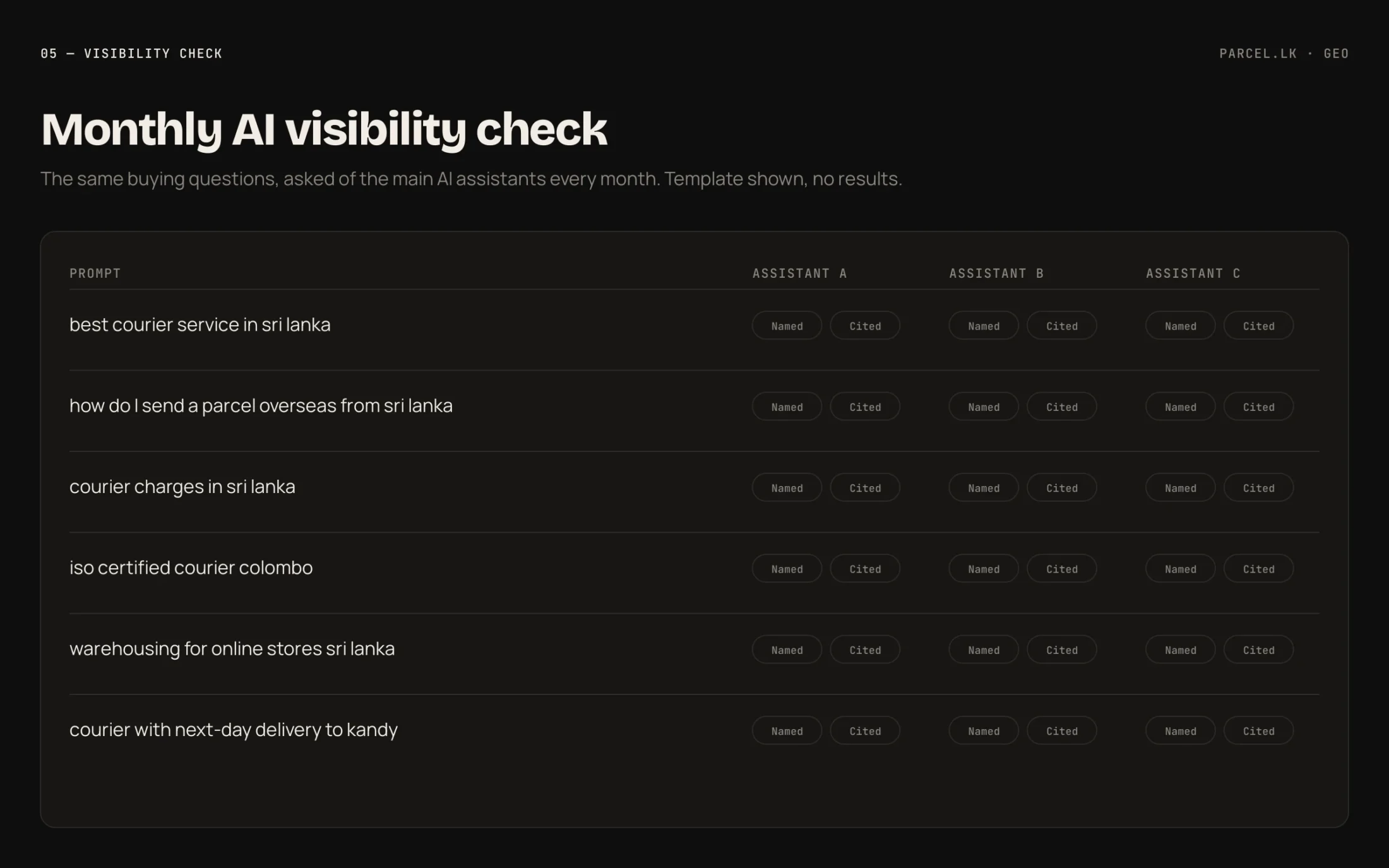Click the subtitle about the same buying questions
Screen dimensions: 1389x868
471,179
